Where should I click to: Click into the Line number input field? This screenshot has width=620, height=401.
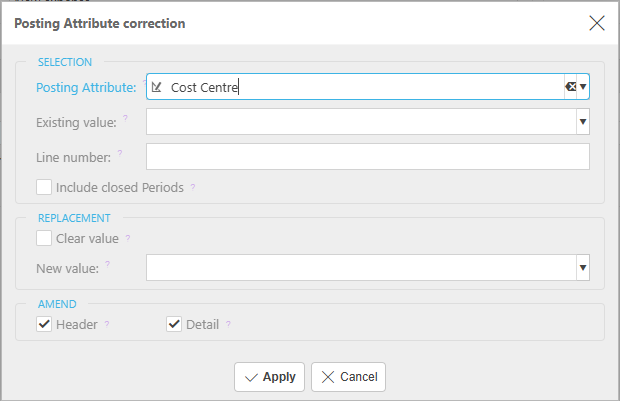pyautogui.click(x=368, y=157)
